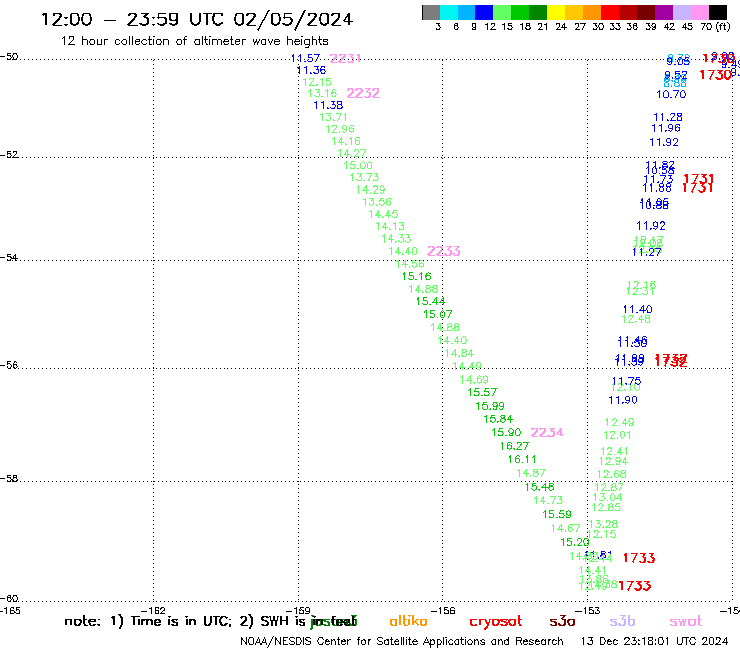Click the '12:00 – 23:59 UTC 02/05/2024' title

197,19
